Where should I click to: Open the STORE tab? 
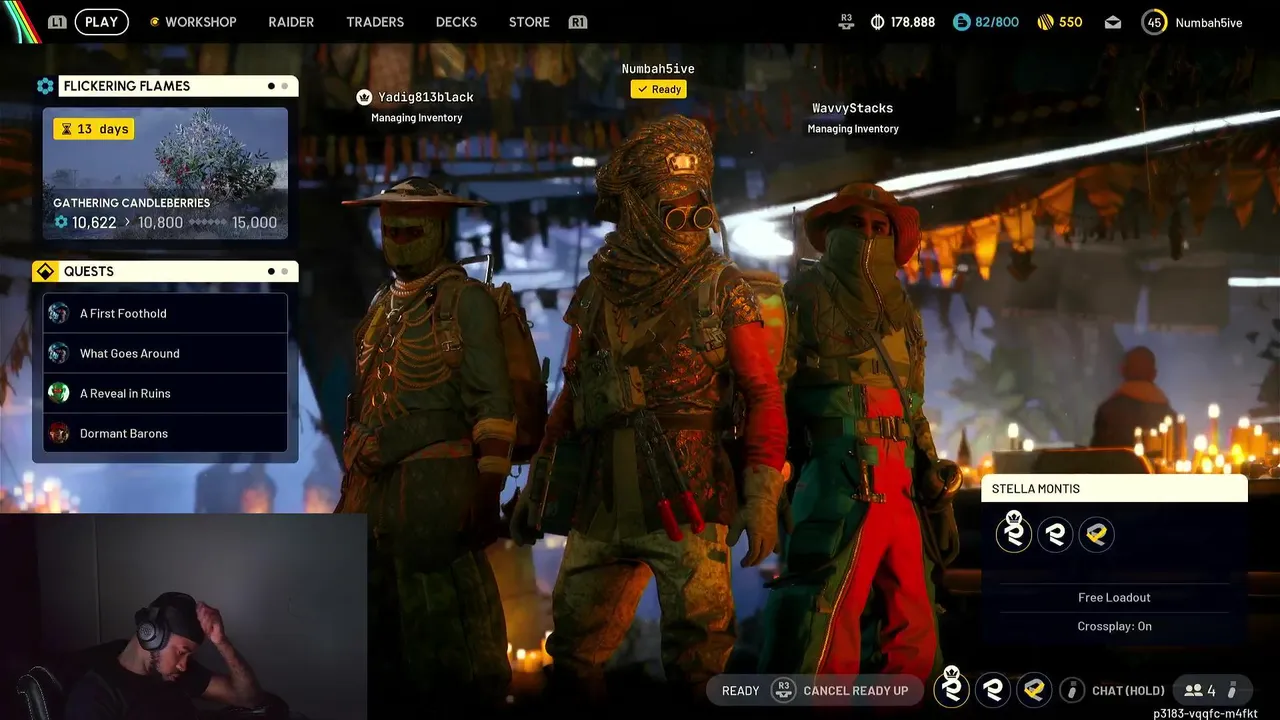(529, 22)
